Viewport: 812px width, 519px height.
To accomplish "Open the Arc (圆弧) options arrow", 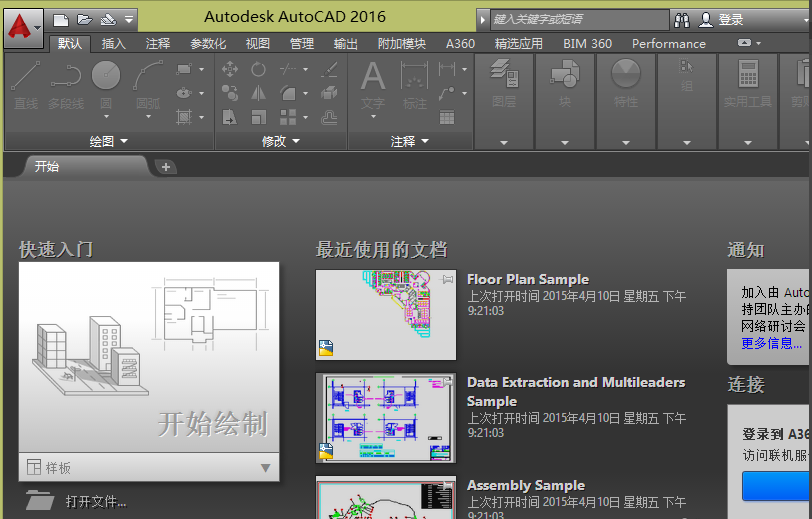I will (148, 117).
